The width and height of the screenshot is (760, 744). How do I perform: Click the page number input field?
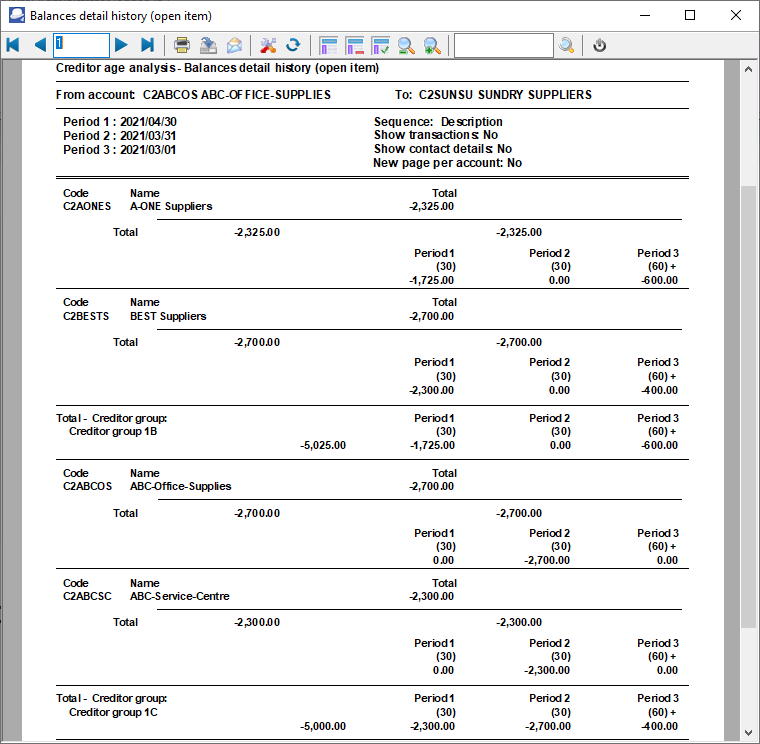(x=81, y=45)
